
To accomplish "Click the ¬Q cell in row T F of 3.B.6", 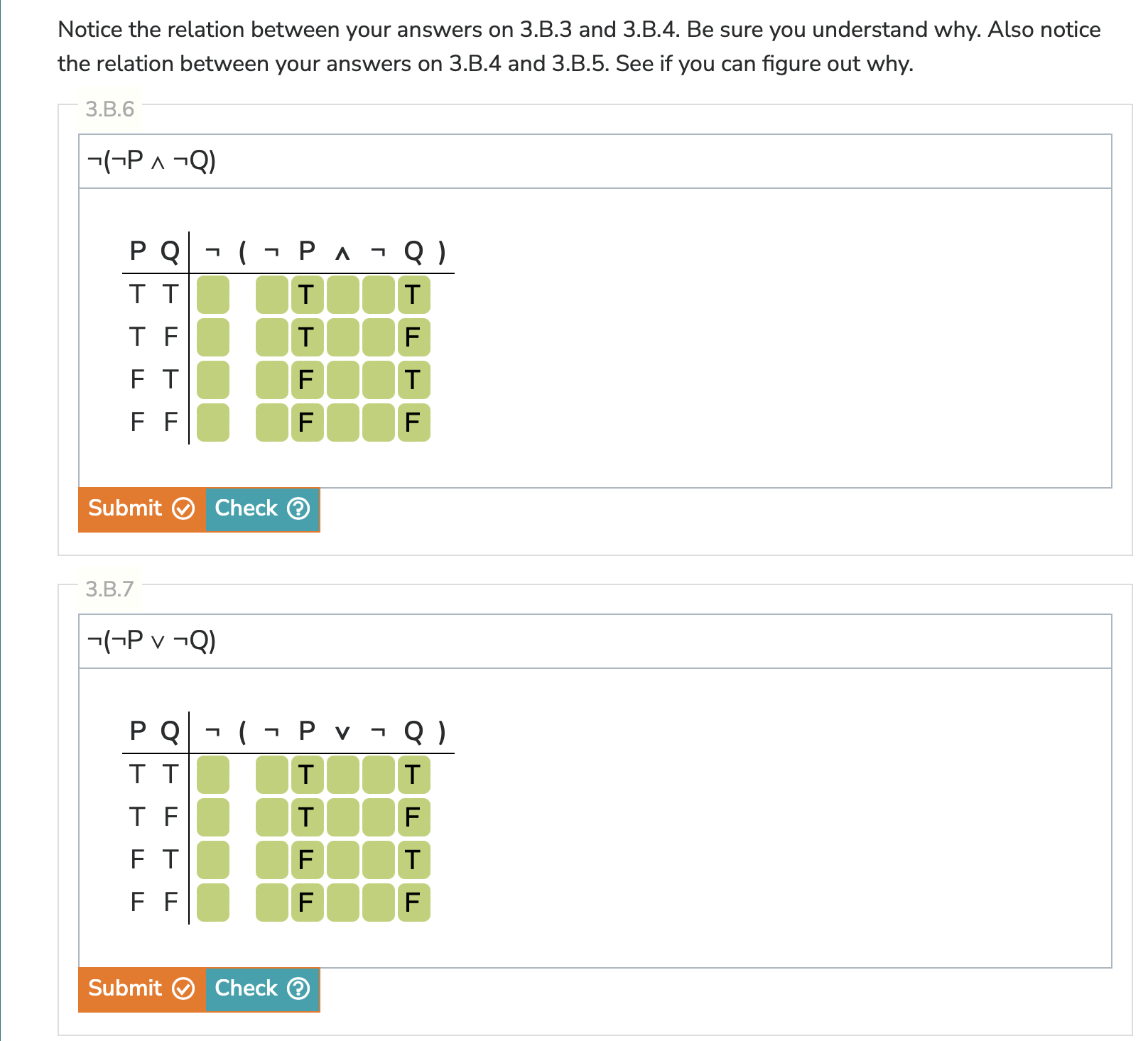I will [377, 338].
